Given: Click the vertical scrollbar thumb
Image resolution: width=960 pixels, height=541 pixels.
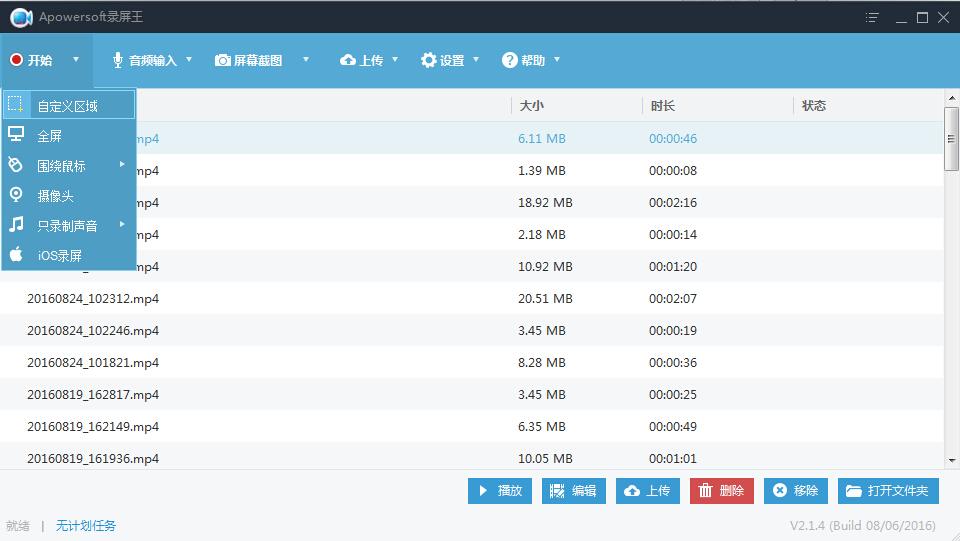Looking at the screenshot, I should click(x=951, y=139).
